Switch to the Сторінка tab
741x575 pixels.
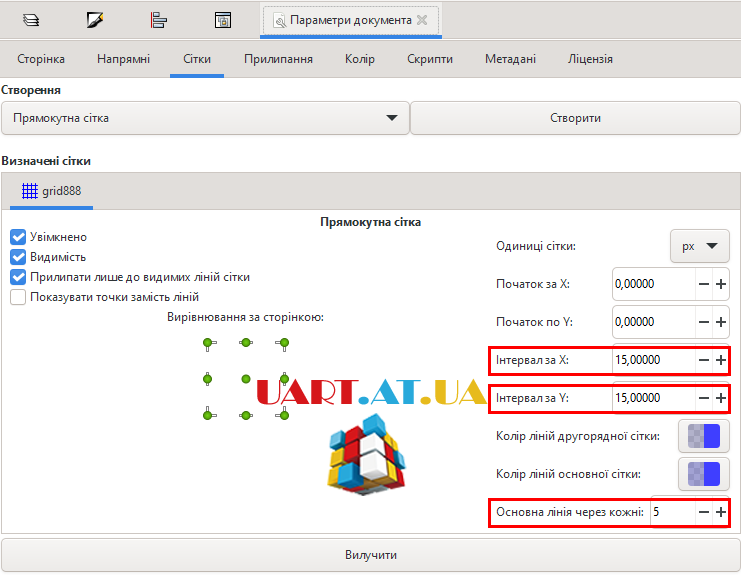click(x=41, y=59)
